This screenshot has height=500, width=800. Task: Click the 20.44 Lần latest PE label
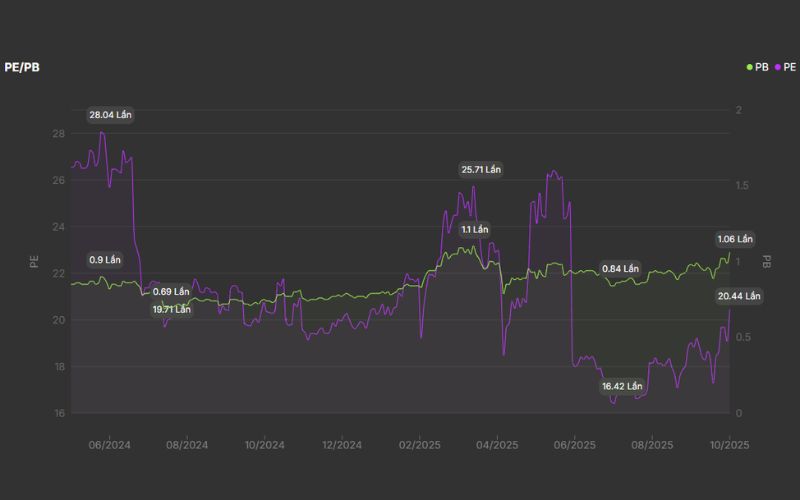(x=739, y=296)
